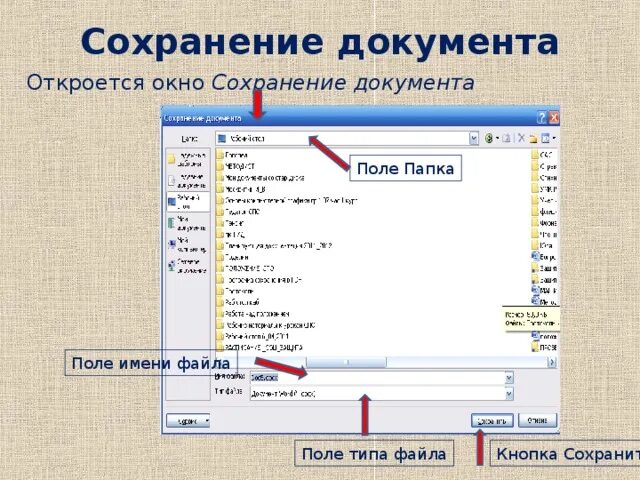Select the Работа над положением folder
Viewport: 640px width, 480px height.
tap(253, 314)
